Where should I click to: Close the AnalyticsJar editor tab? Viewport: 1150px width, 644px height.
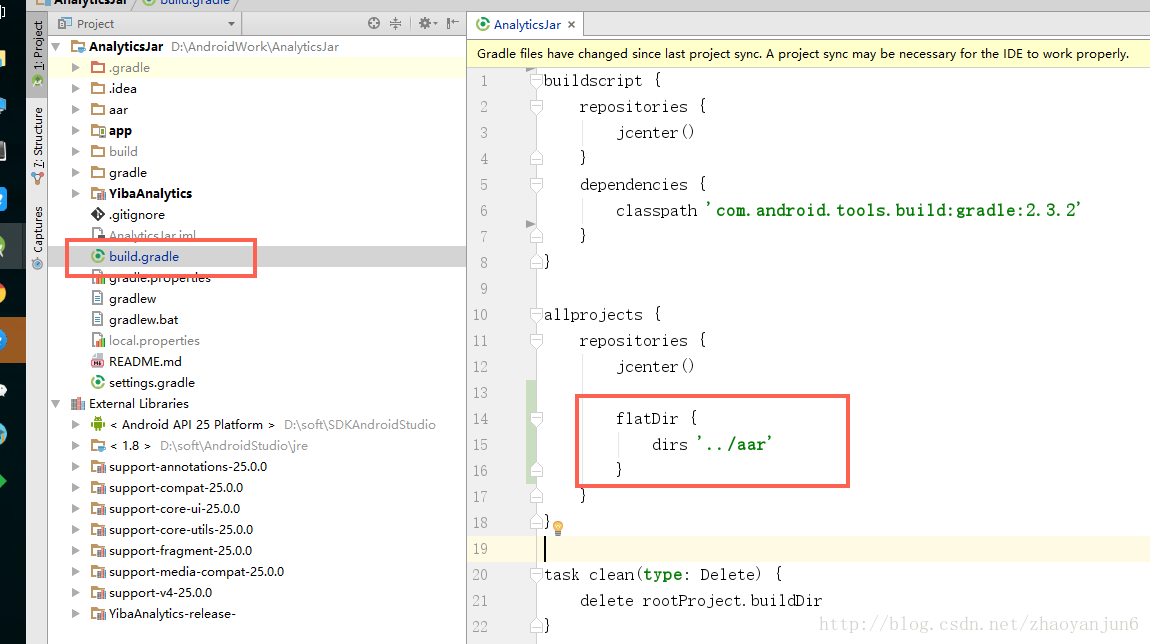(x=571, y=24)
